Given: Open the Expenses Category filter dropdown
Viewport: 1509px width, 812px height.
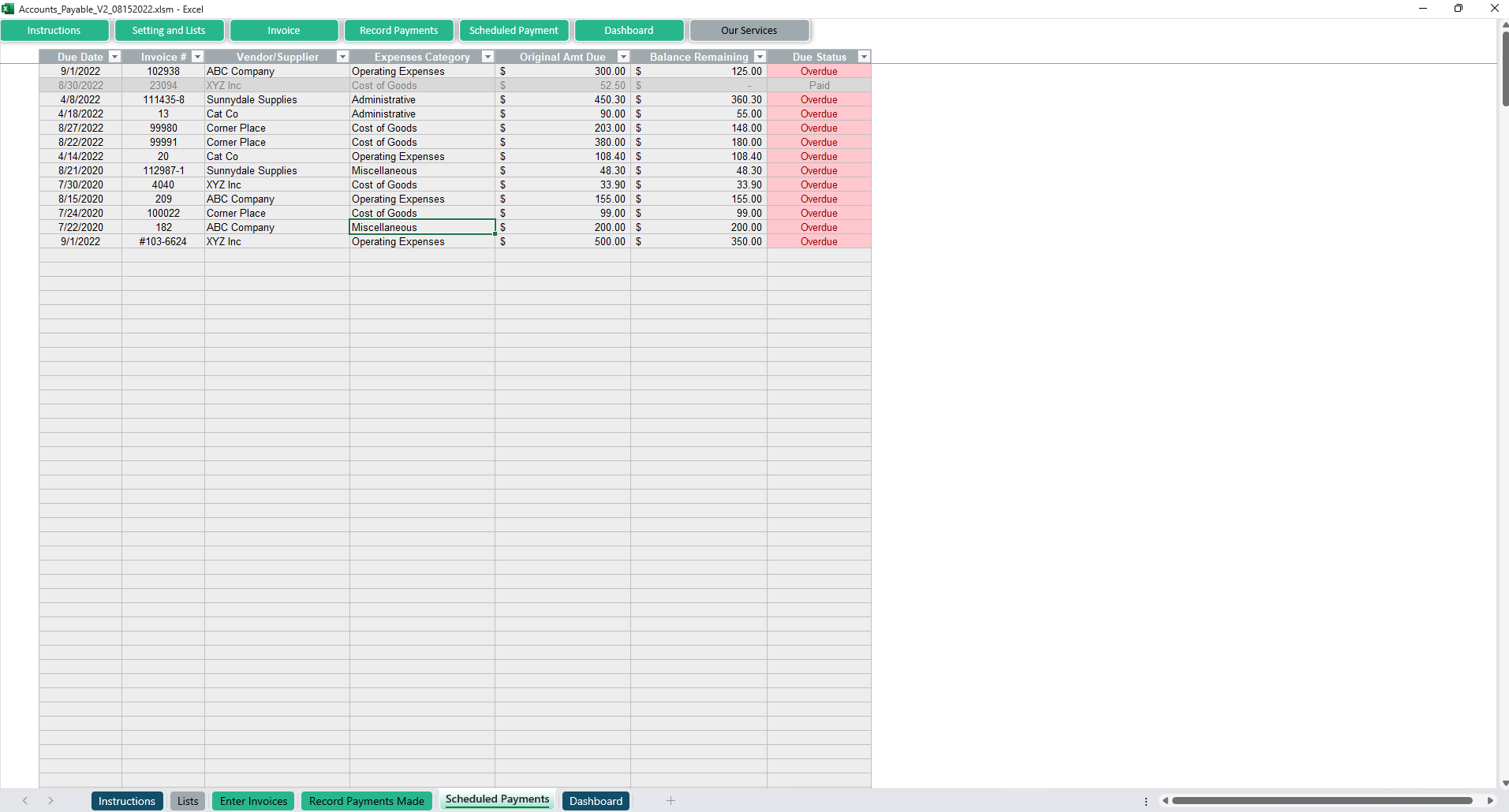Looking at the screenshot, I should [x=487, y=57].
